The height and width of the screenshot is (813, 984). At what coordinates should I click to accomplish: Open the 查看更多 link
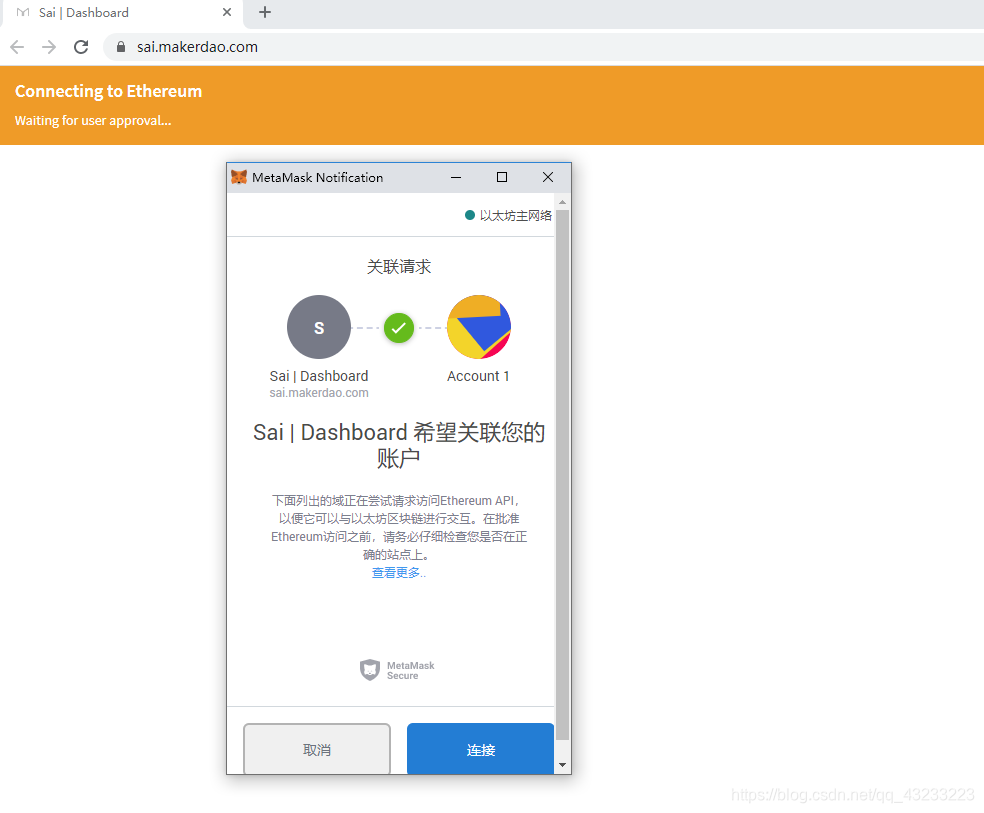398,573
